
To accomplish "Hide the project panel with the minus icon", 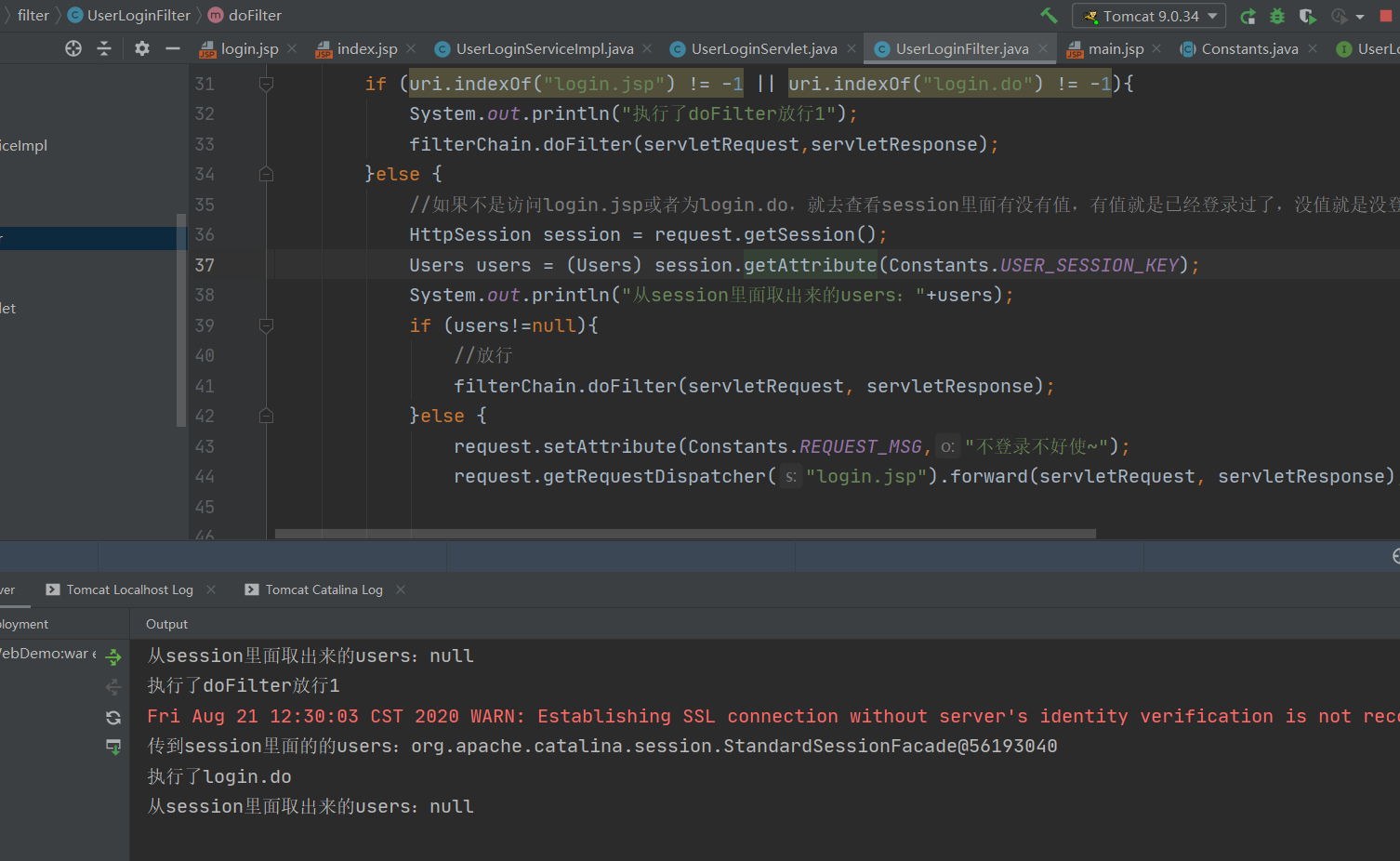I will pos(172,48).
